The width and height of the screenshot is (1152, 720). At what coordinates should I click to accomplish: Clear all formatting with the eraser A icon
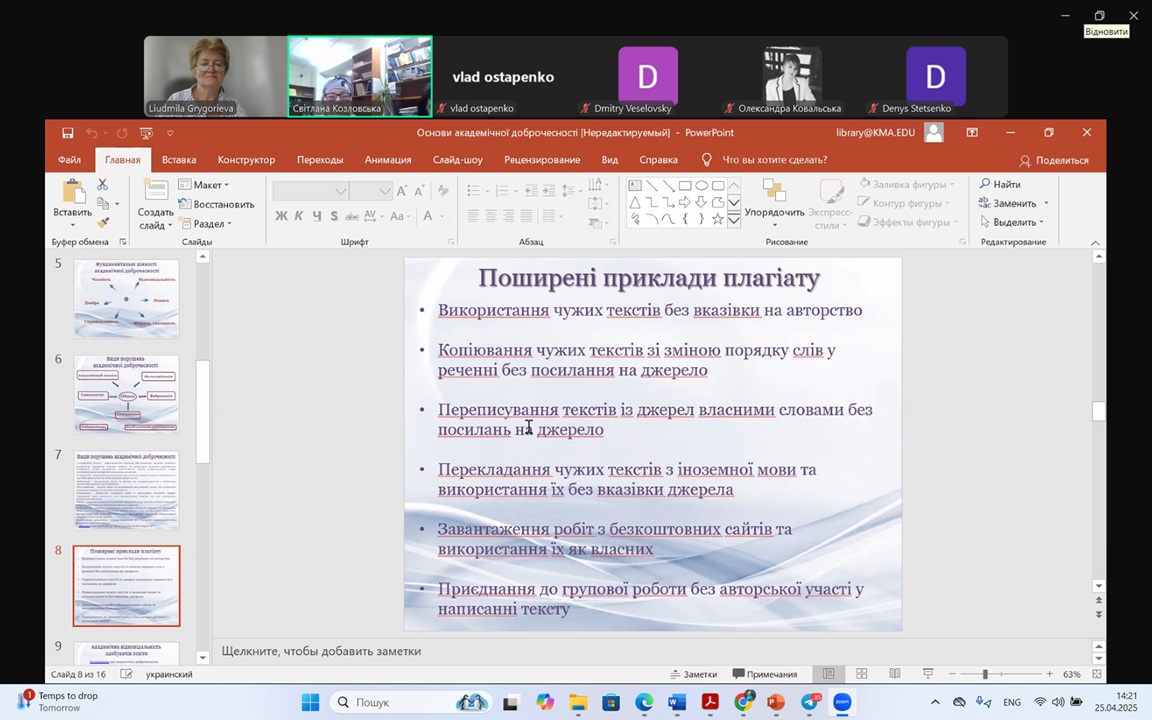(x=443, y=191)
